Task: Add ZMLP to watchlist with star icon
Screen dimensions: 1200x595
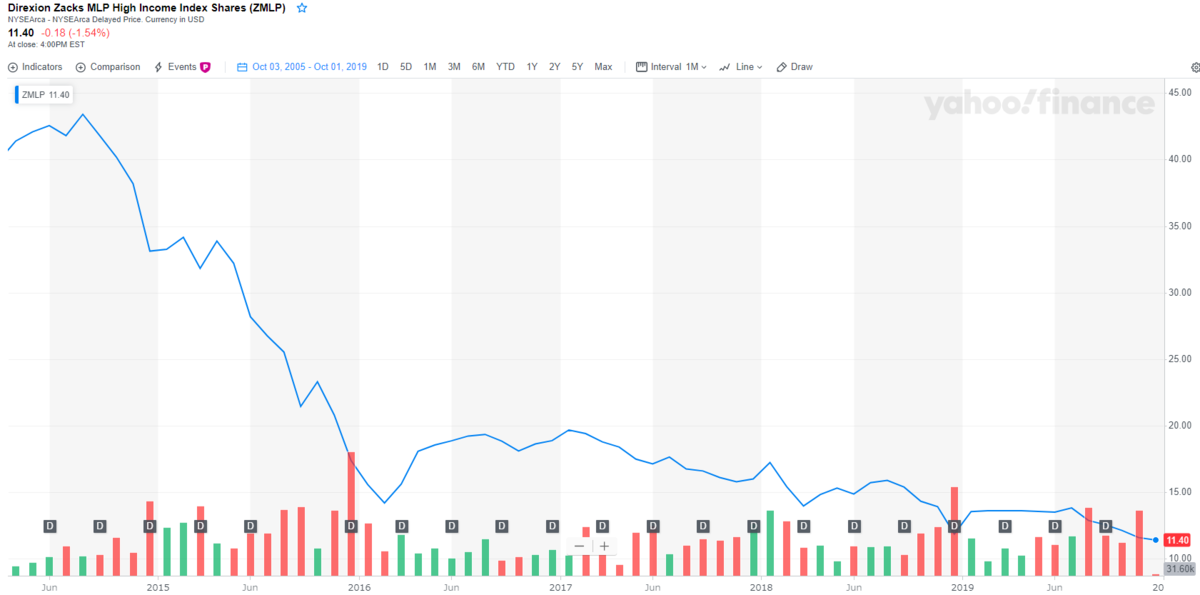Action: click(x=302, y=7)
